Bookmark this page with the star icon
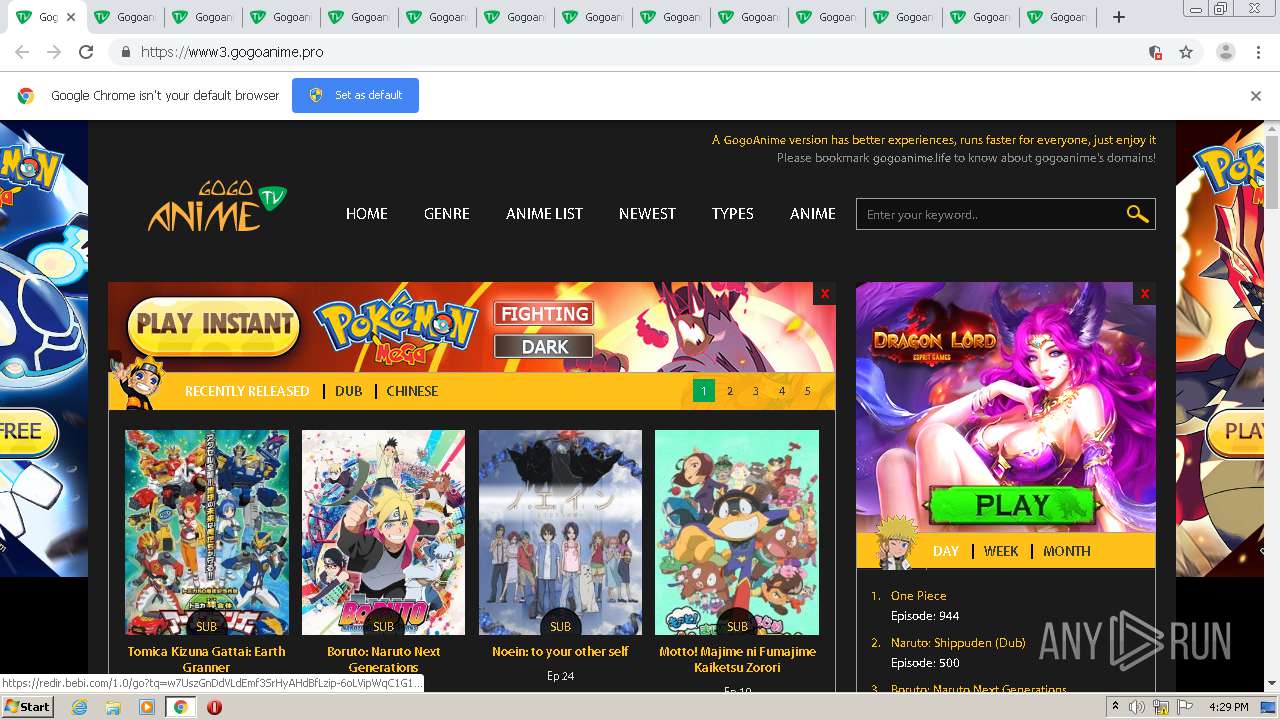 1186,52
